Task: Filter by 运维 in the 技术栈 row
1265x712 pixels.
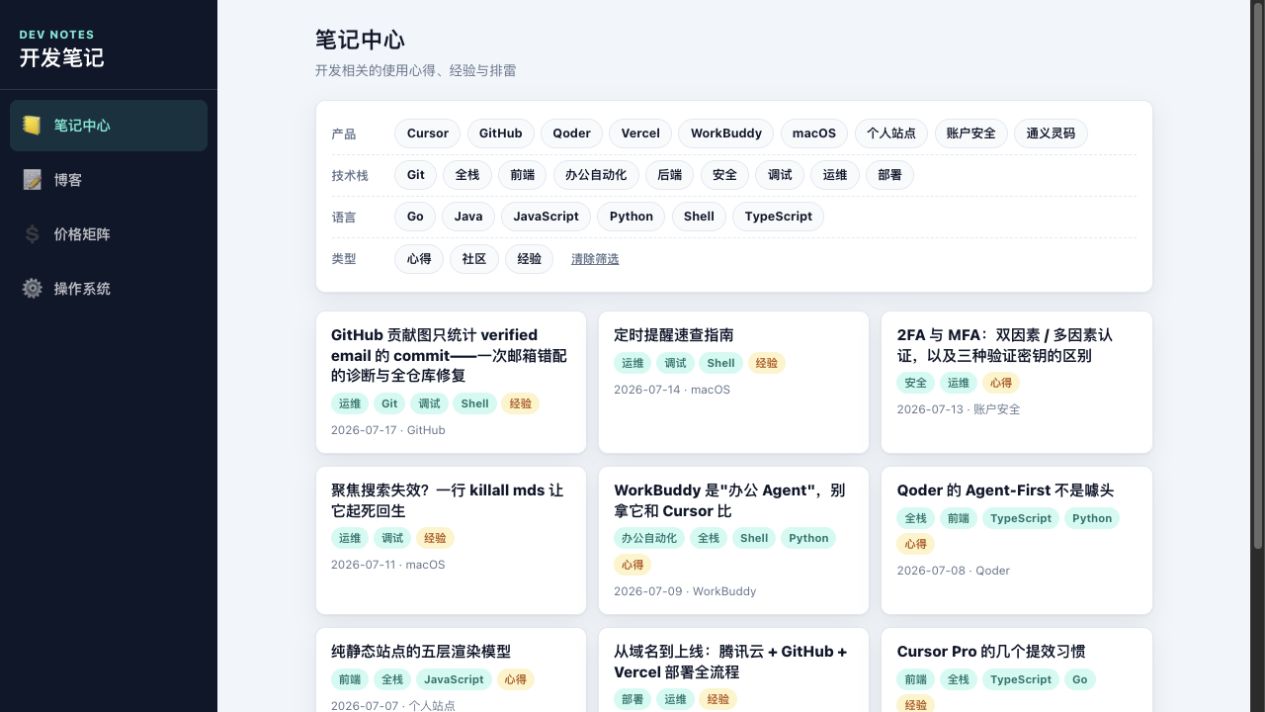Action: coord(835,175)
